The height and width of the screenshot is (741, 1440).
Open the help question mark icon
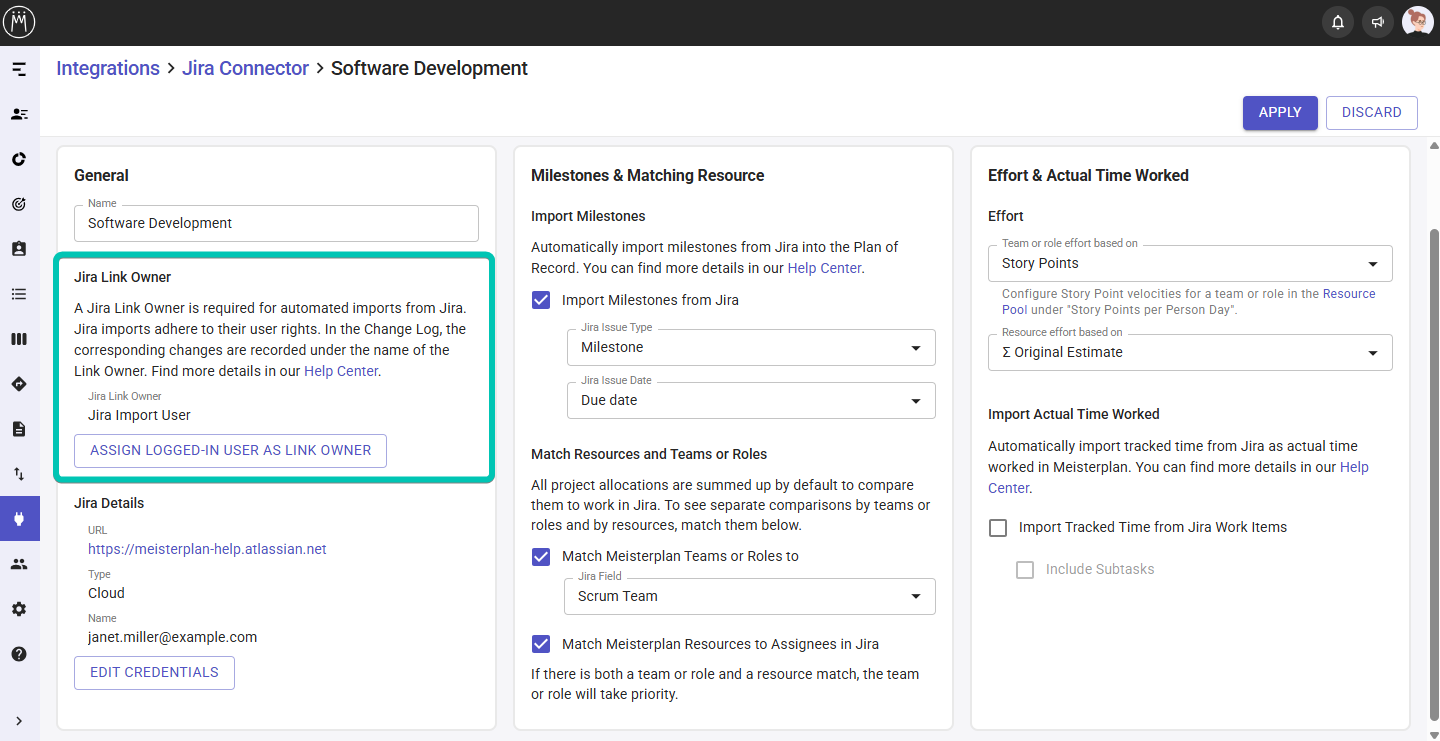[19, 654]
